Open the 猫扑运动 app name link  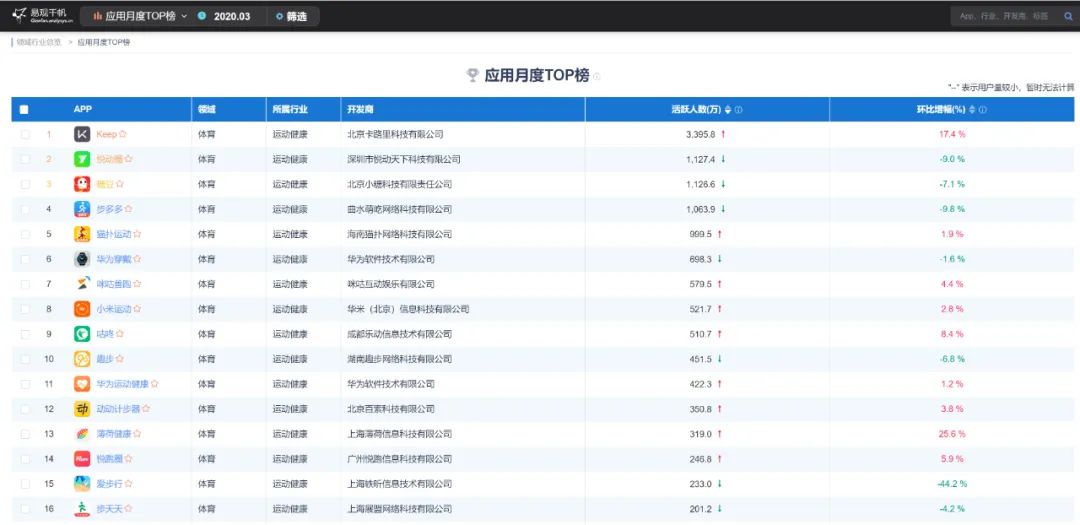114,234
